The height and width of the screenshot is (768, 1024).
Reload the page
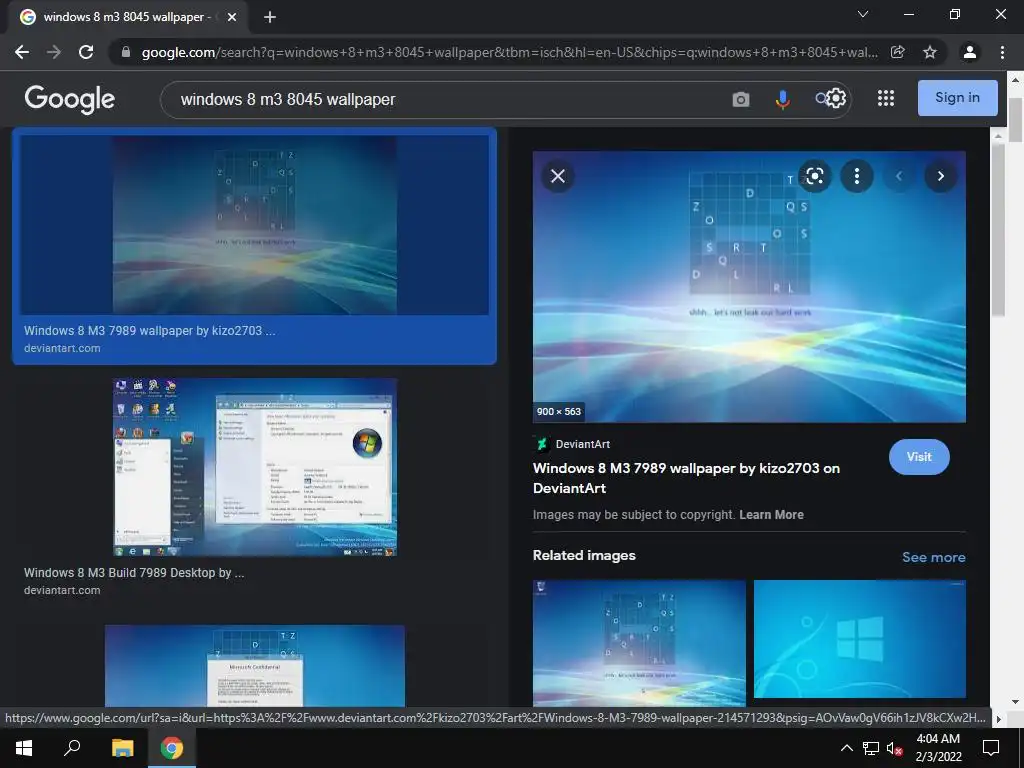click(x=86, y=52)
